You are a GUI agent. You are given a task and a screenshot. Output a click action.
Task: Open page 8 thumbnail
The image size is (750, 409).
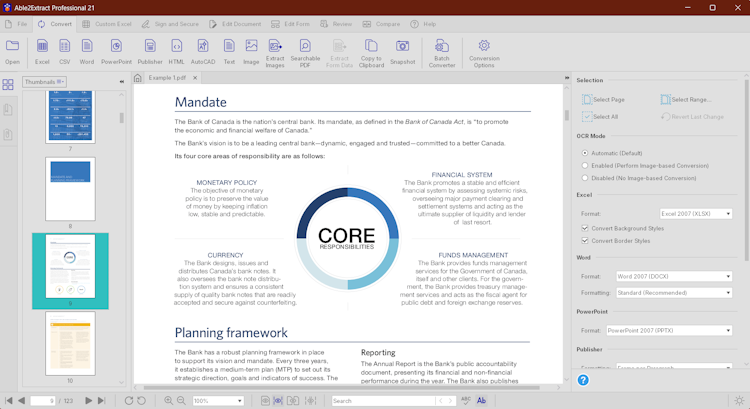click(x=70, y=189)
